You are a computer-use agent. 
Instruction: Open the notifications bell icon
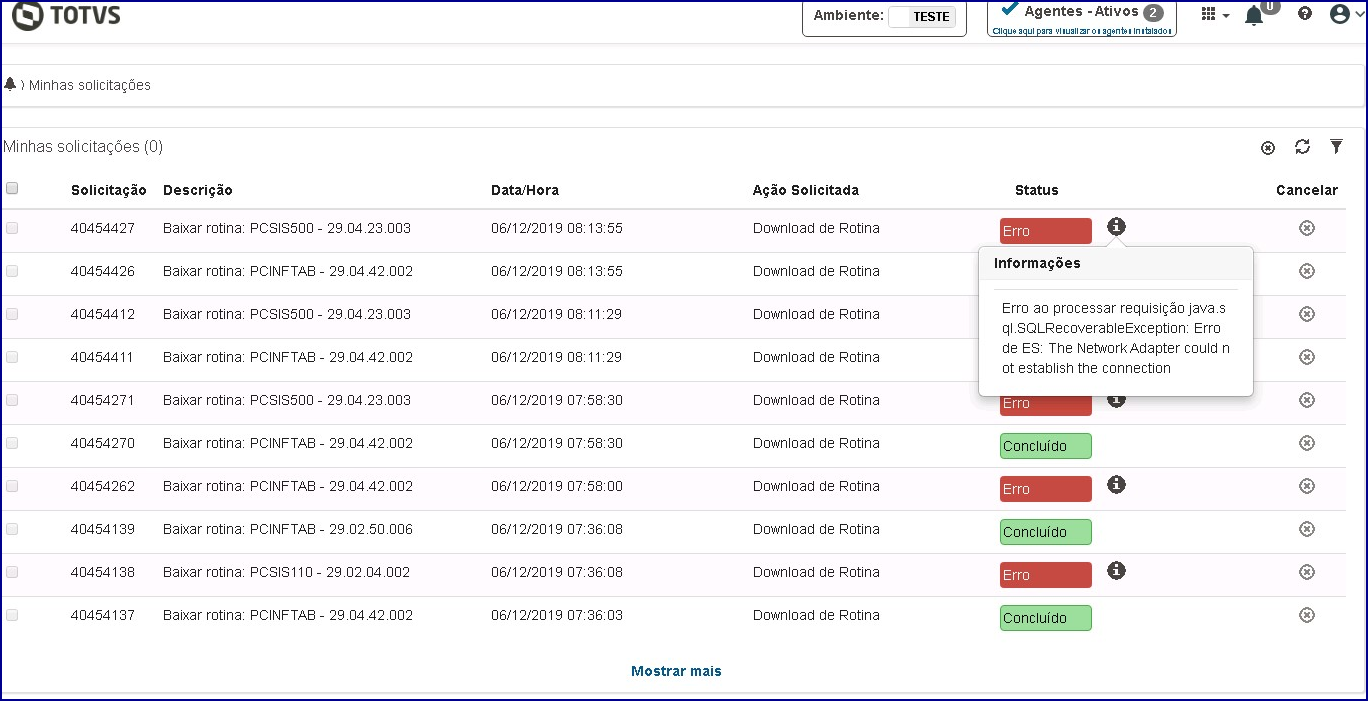[x=1254, y=15]
